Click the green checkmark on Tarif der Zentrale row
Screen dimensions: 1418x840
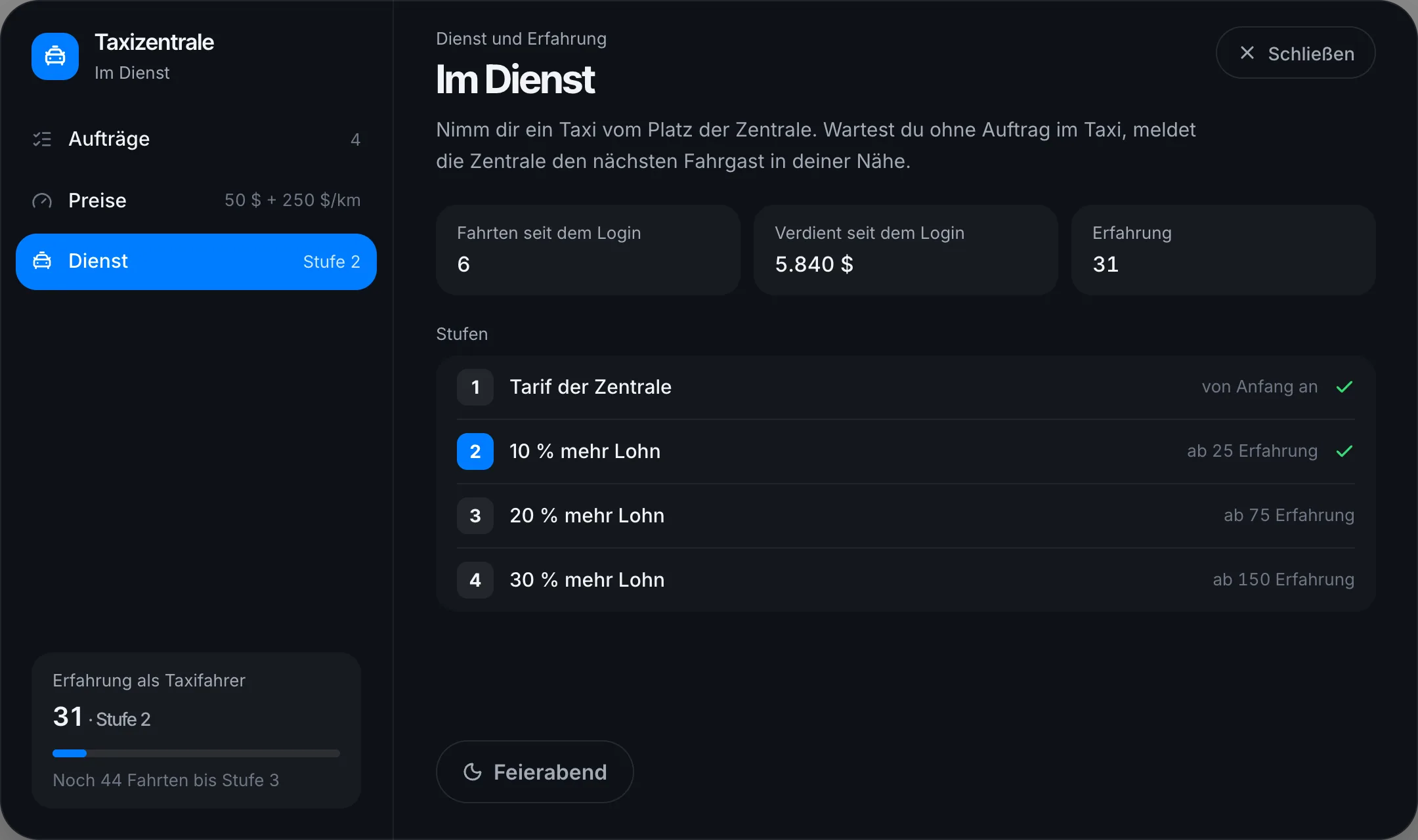1344,387
